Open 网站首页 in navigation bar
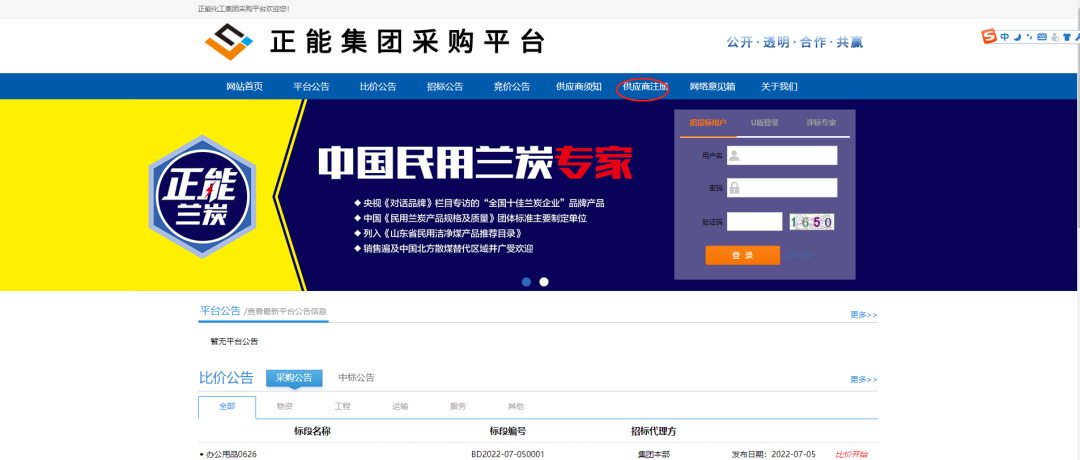Screen dimensions: 1080x460 click(x=245, y=87)
